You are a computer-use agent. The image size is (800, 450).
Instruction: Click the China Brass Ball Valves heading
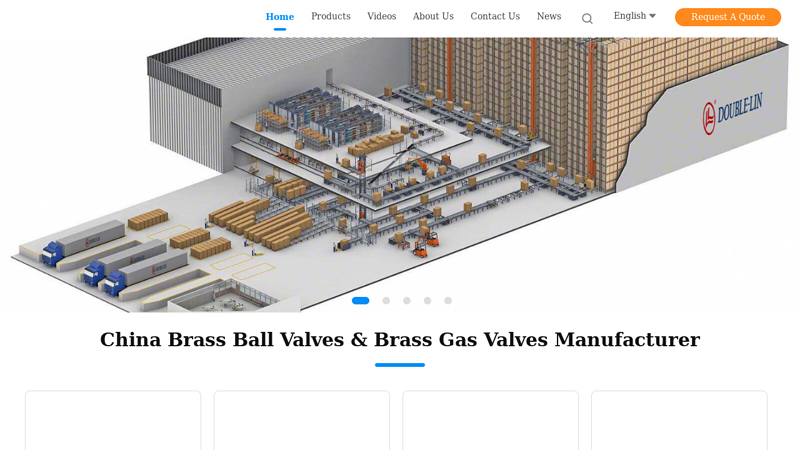[400, 339]
